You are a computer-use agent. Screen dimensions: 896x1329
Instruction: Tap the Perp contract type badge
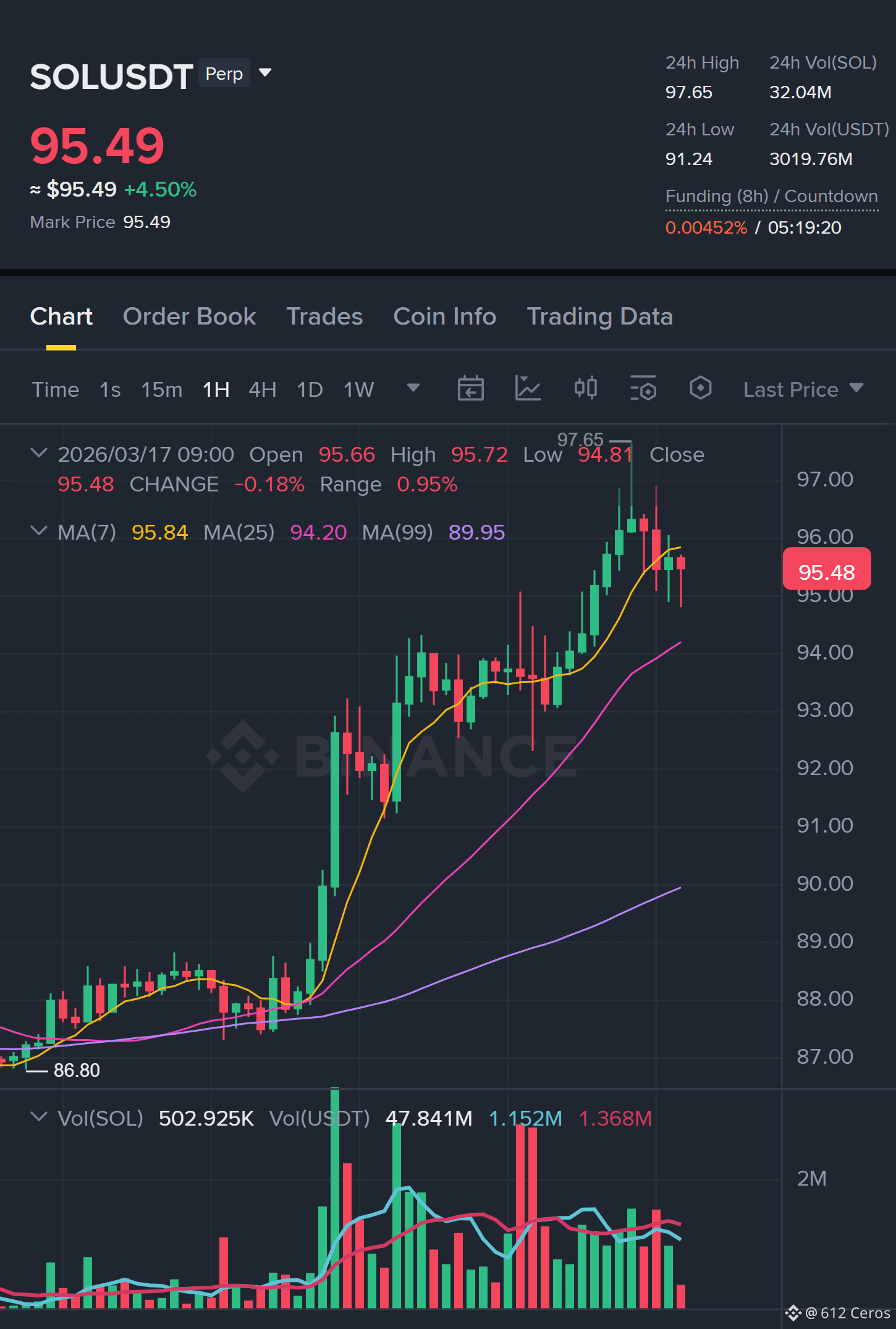click(x=224, y=73)
